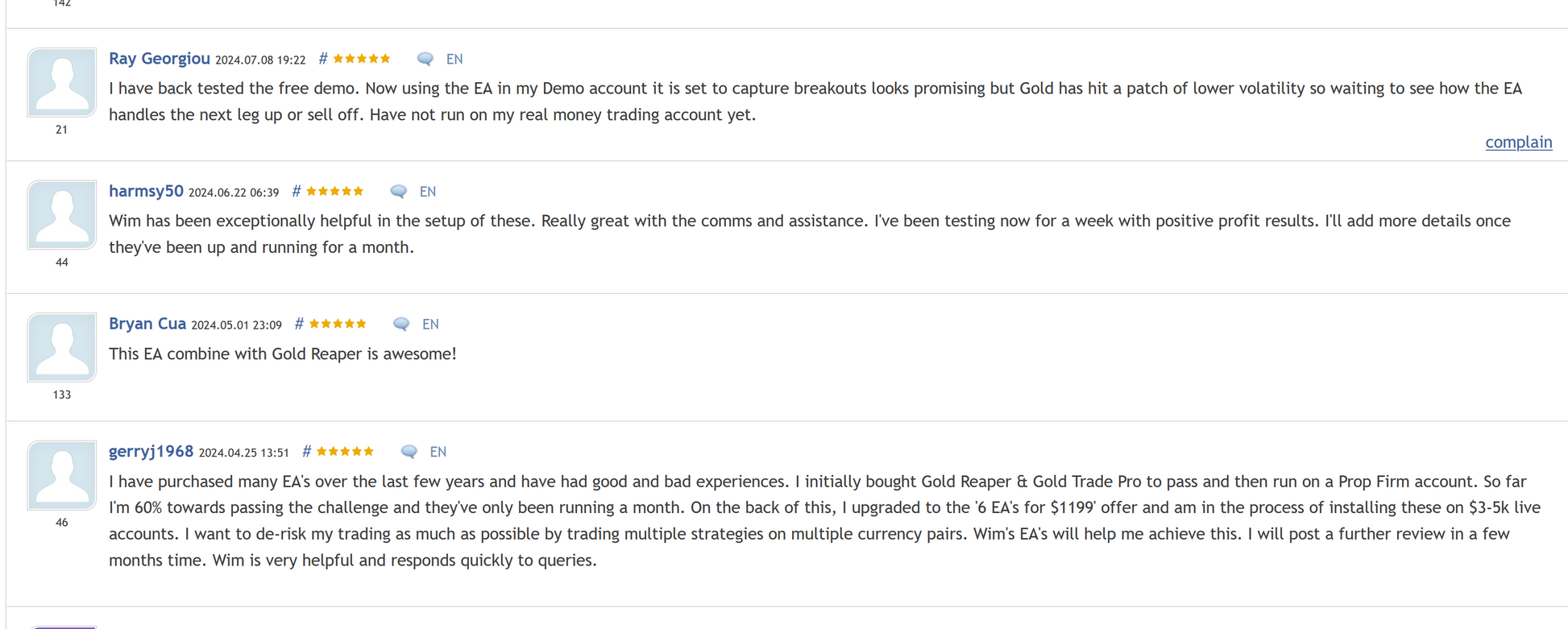This screenshot has height=629, width=1568.
Task: Open Bryan Cua's profile by name
Action: 147,324
